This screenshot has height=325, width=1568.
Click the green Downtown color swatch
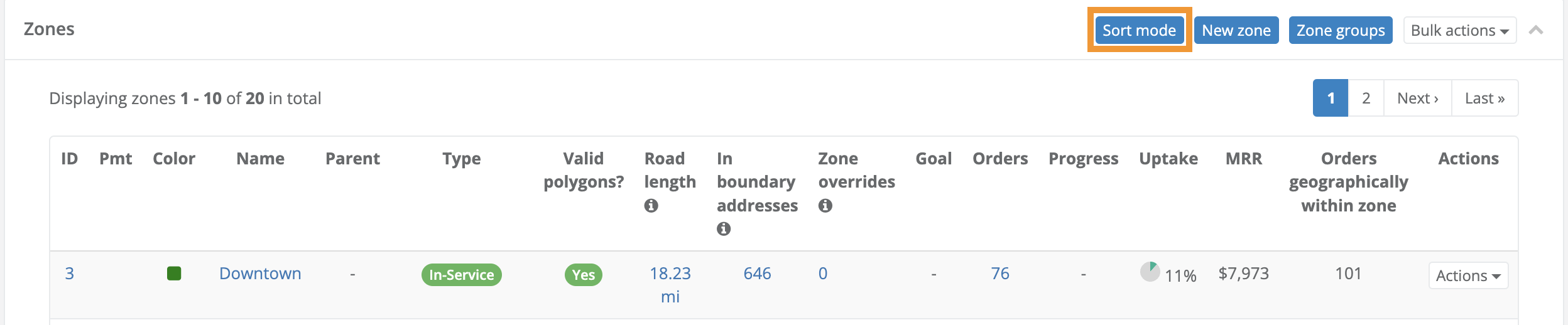click(174, 274)
